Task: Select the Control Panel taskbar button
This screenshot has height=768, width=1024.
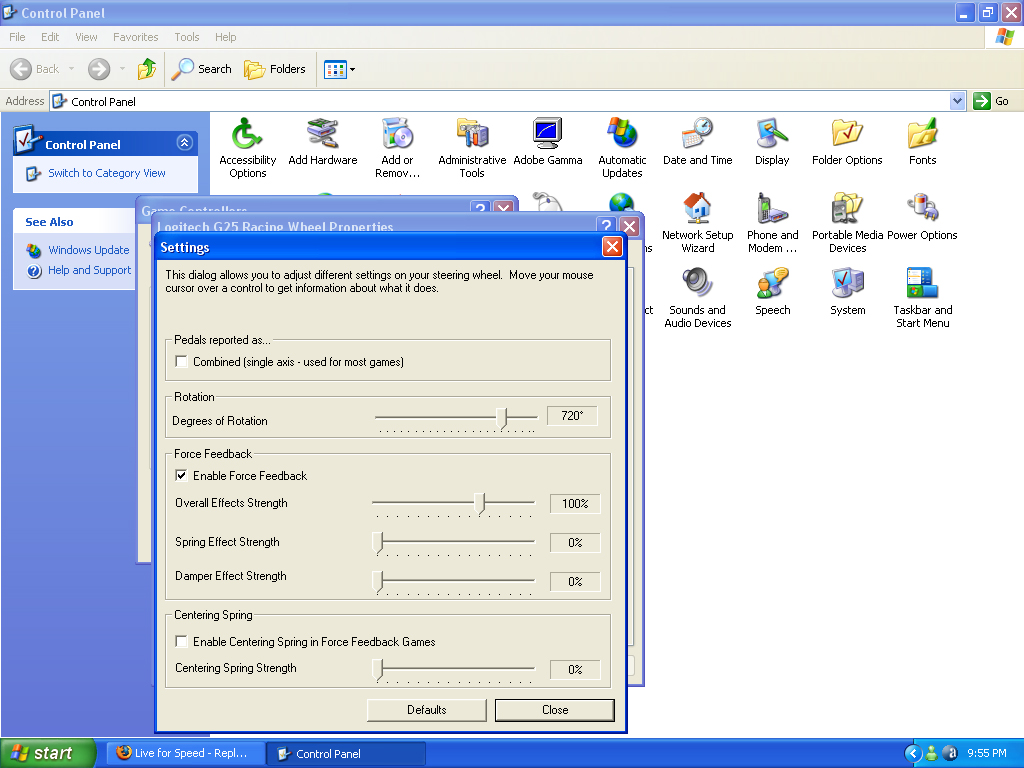Action: point(346,753)
